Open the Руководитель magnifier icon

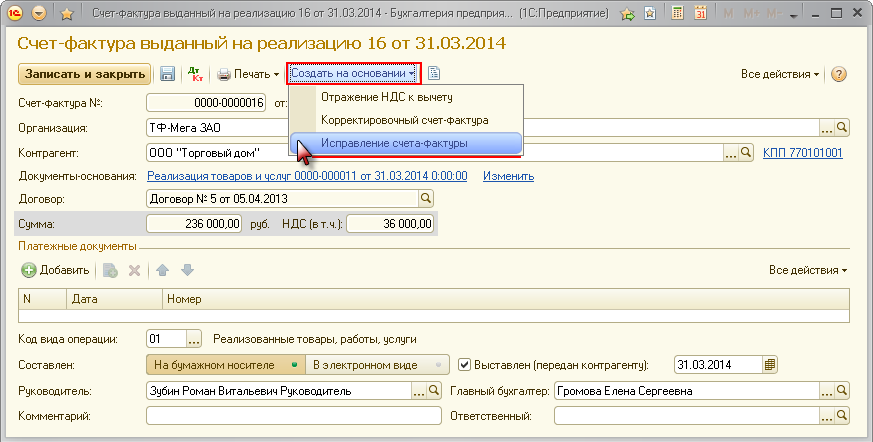click(x=434, y=391)
